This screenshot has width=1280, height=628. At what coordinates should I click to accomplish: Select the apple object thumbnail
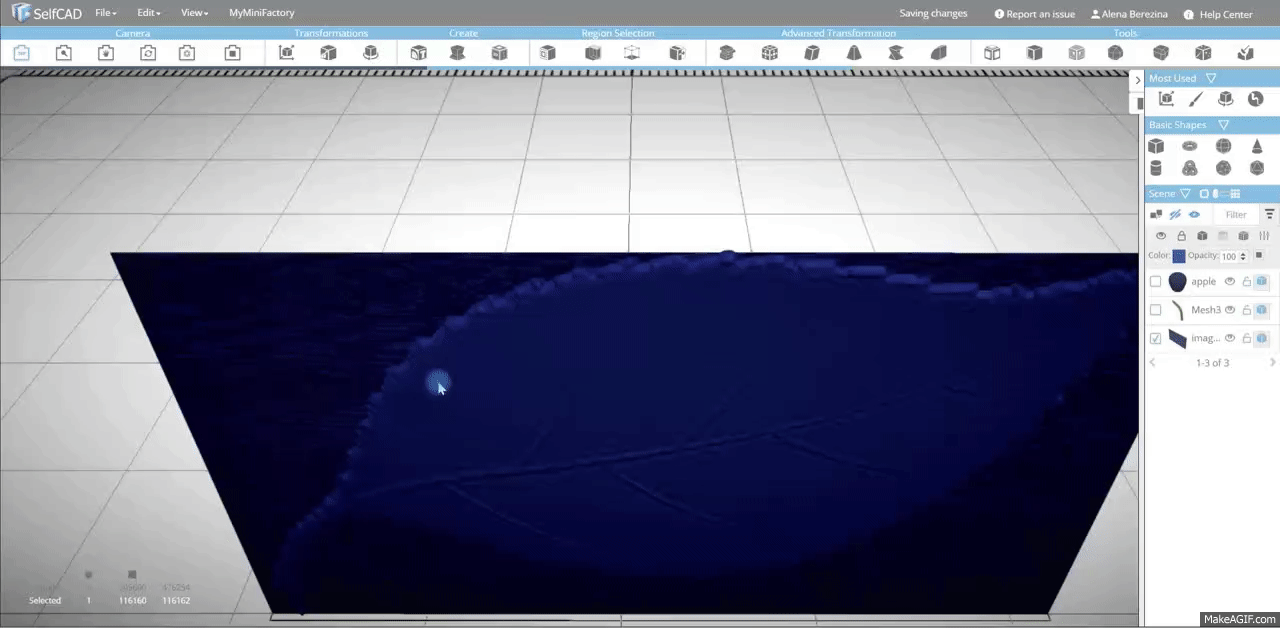[1177, 282]
